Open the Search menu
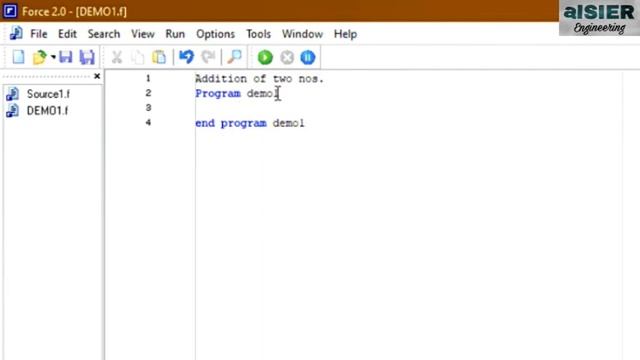The image size is (640, 360). click(x=104, y=34)
